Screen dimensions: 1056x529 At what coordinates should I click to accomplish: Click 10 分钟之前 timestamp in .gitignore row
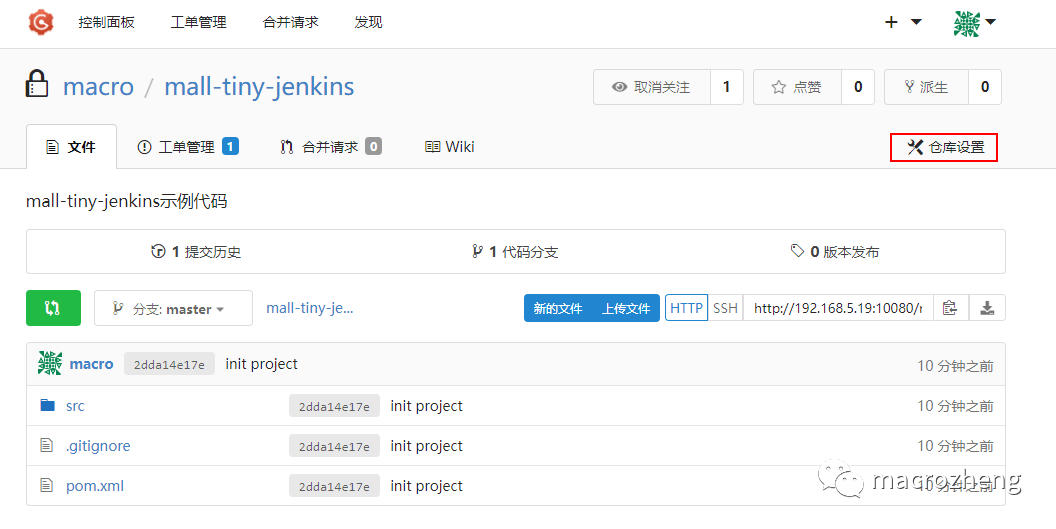pyautogui.click(x=955, y=445)
